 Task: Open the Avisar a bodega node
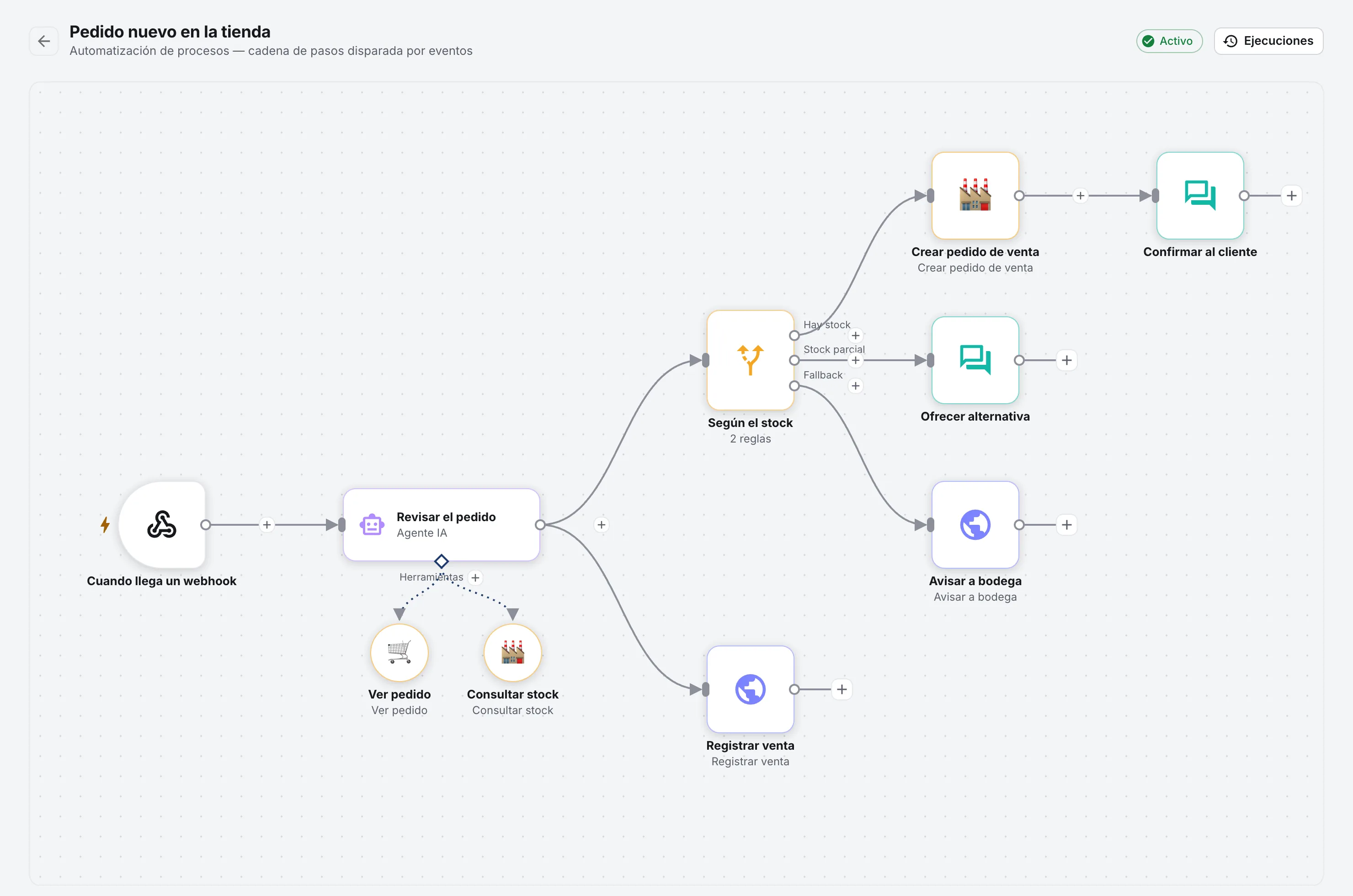click(x=975, y=525)
